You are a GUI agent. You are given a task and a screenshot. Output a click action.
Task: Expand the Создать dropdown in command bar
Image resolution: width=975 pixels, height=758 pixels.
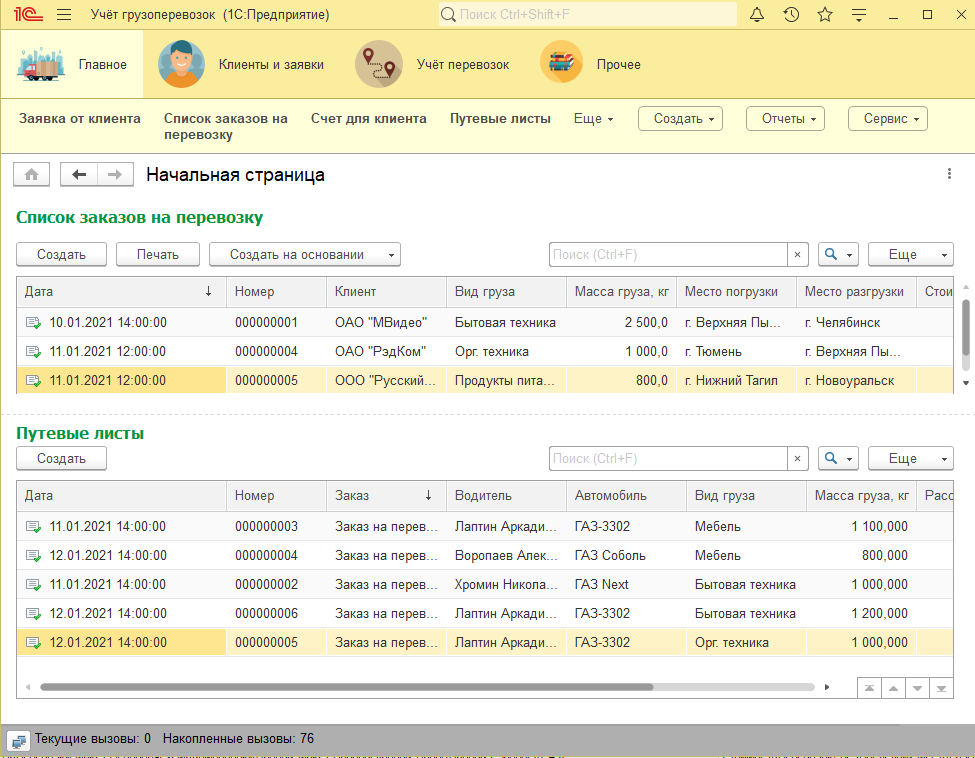[x=680, y=119]
